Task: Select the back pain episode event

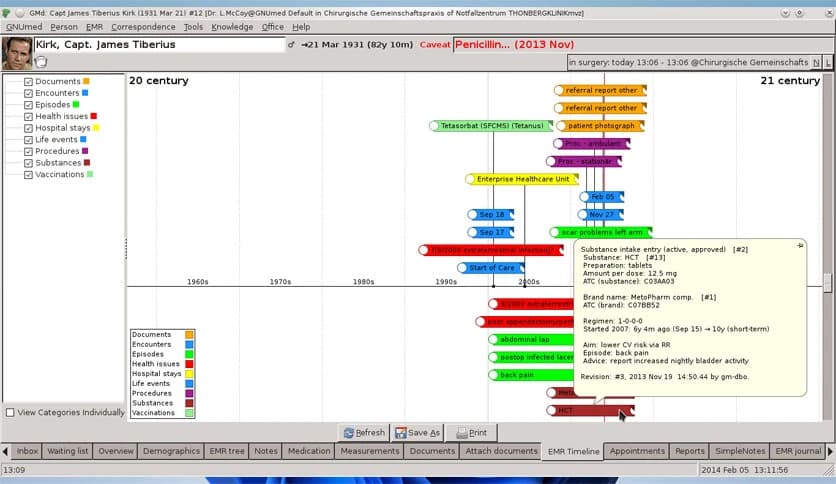Action: (x=531, y=375)
